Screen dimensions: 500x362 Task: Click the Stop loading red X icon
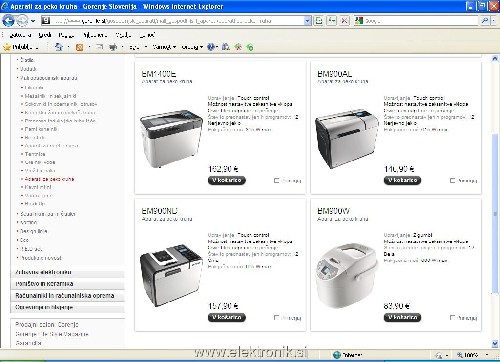click(x=344, y=21)
